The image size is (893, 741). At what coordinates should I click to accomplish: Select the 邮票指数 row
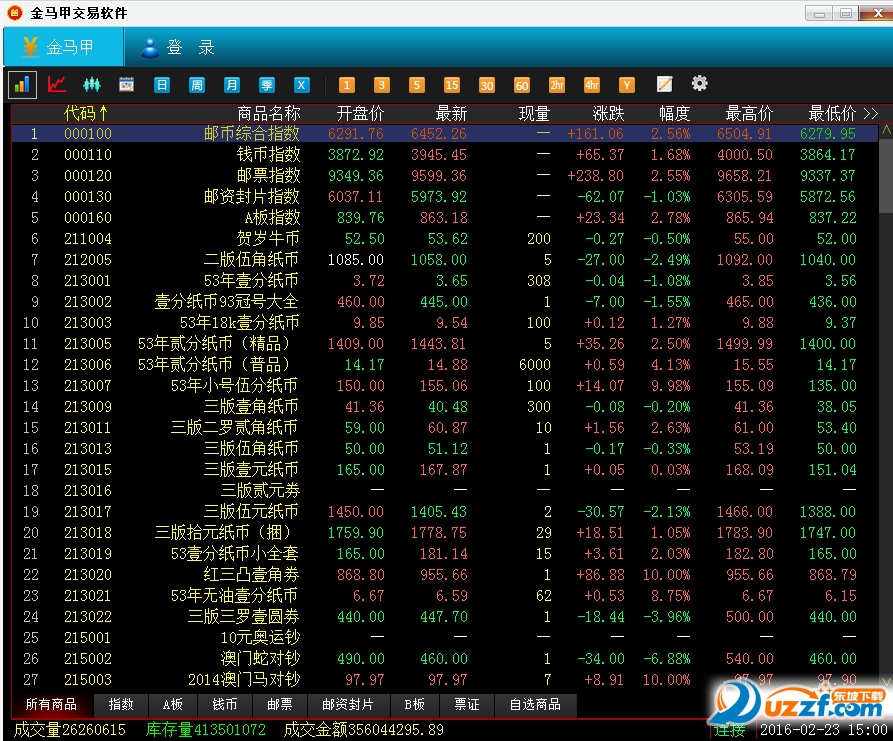coord(445,175)
